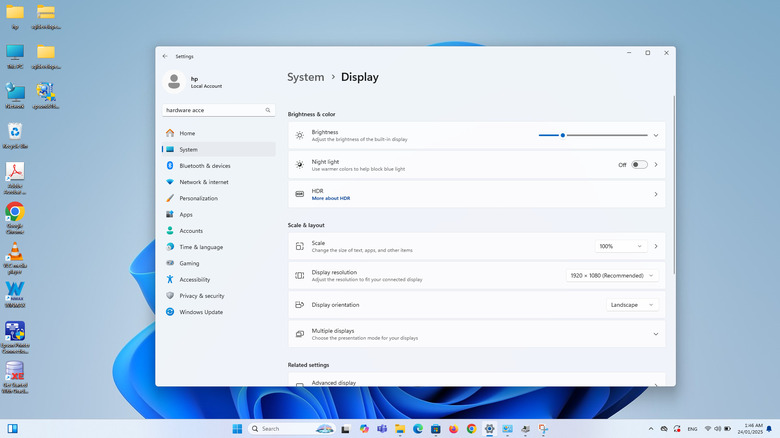This screenshot has width=780, height=438.
Task: Expand the Multiple displays section
Action: click(x=656, y=334)
